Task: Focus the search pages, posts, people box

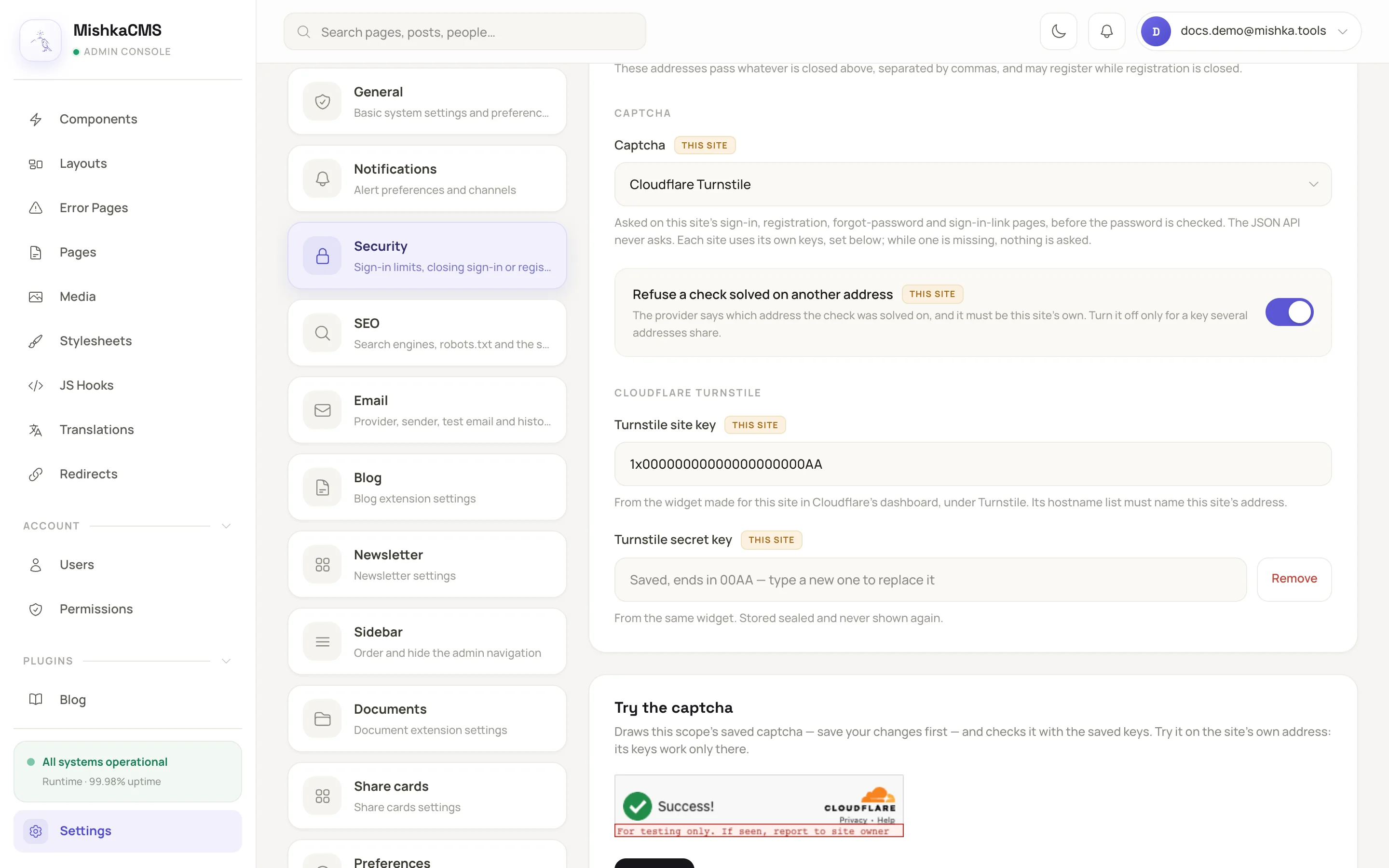Action: (x=464, y=31)
